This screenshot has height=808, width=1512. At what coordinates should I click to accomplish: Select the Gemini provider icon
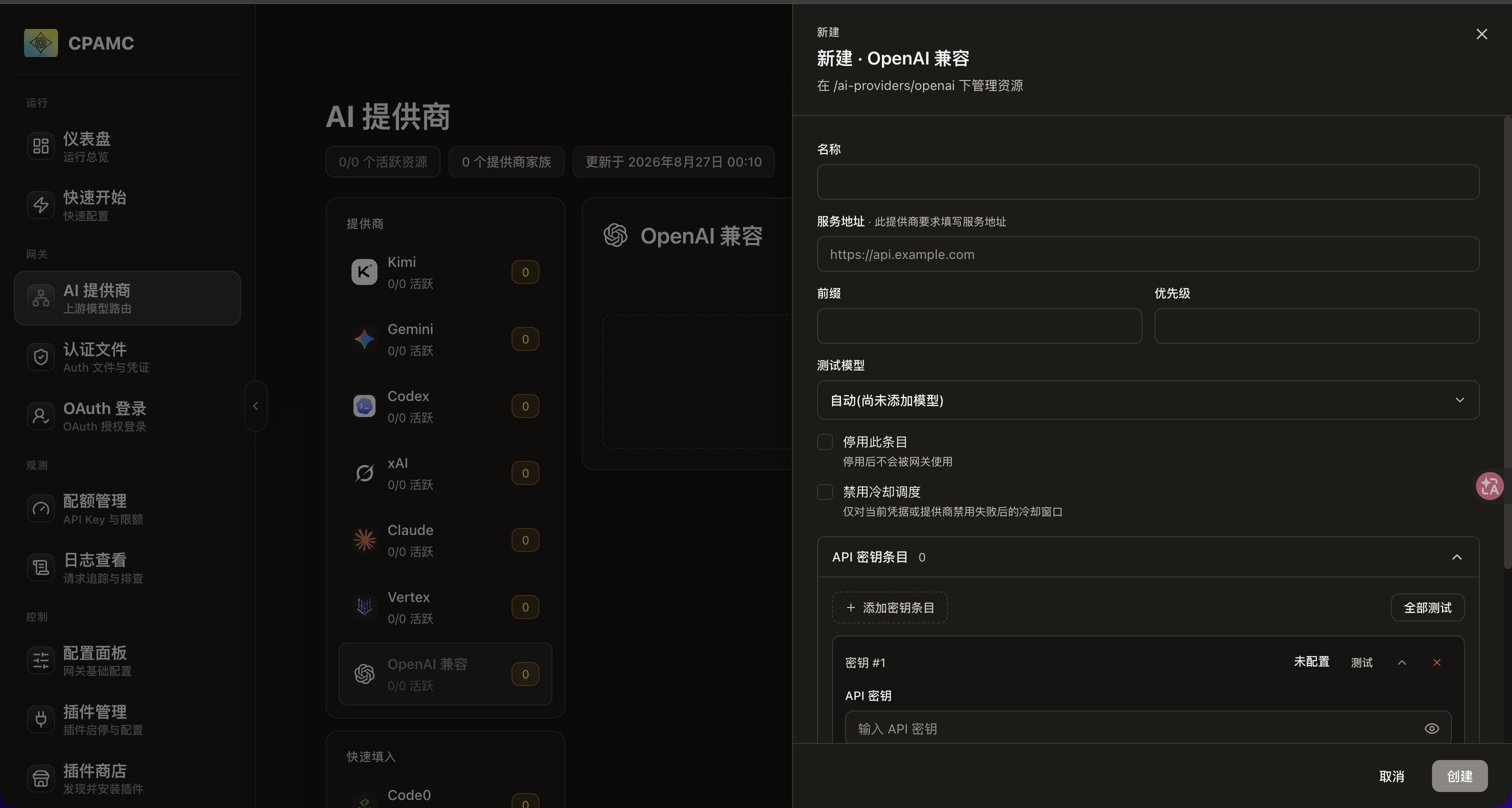pyautogui.click(x=364, y=338)
